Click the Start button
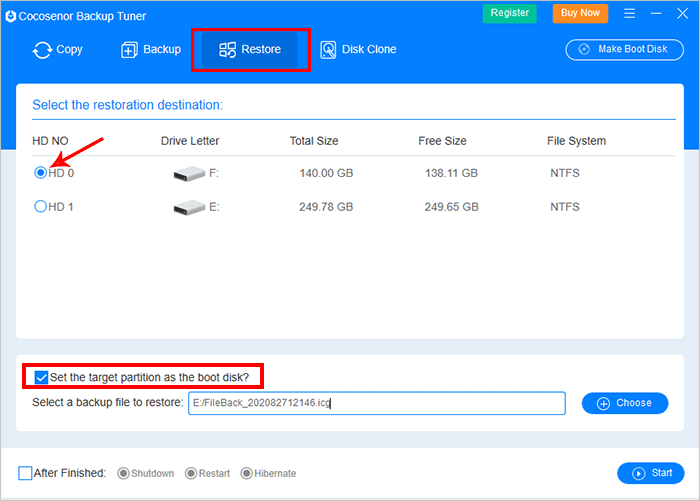Image resolution: width=700 pixels, height=501 pixels. 650,473
